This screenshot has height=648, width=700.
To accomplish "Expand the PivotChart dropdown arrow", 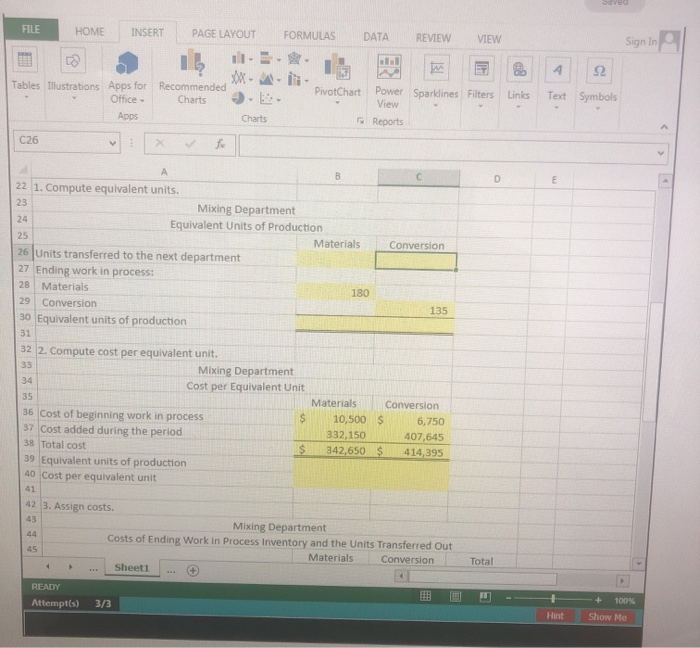I will point(337,103).
